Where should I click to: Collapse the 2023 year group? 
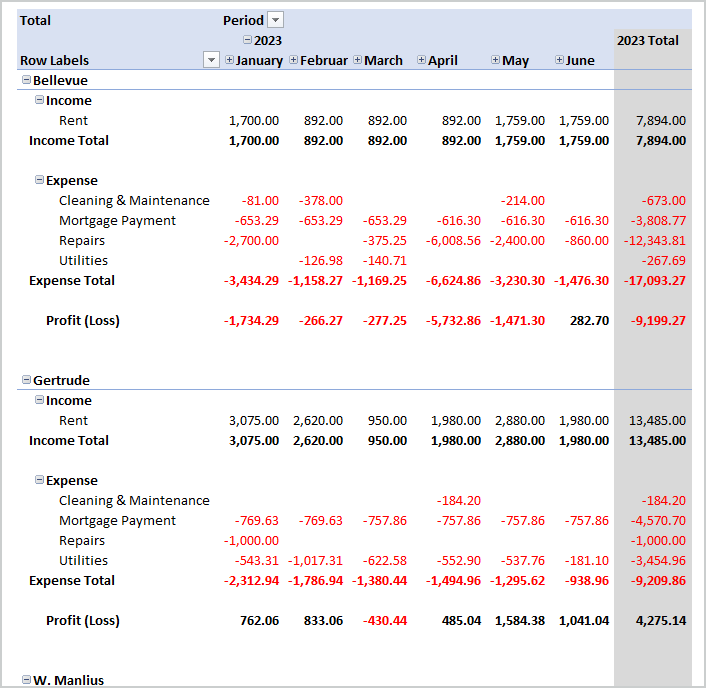click(x=248, y=41)
